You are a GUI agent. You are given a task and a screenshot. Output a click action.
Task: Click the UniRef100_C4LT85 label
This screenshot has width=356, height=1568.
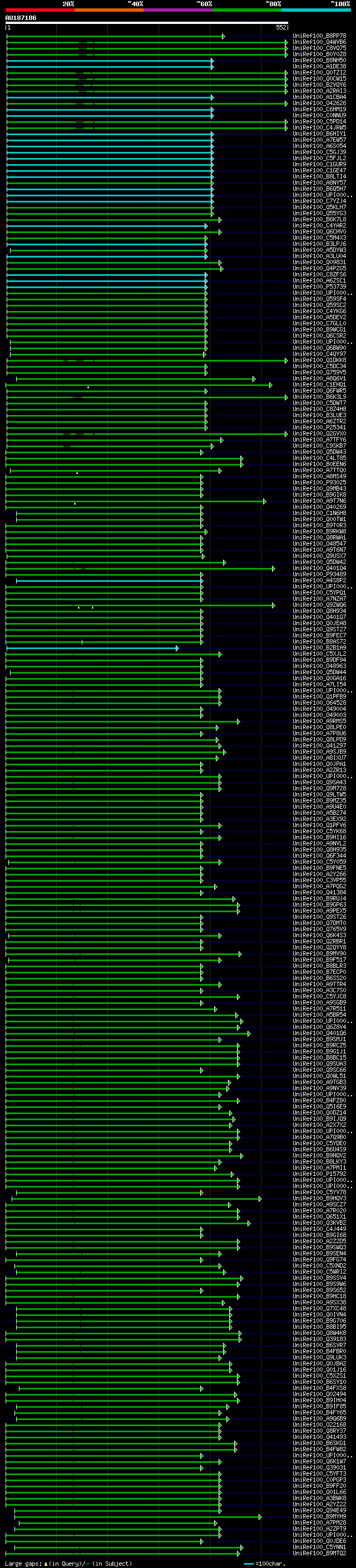coord(319,458)
